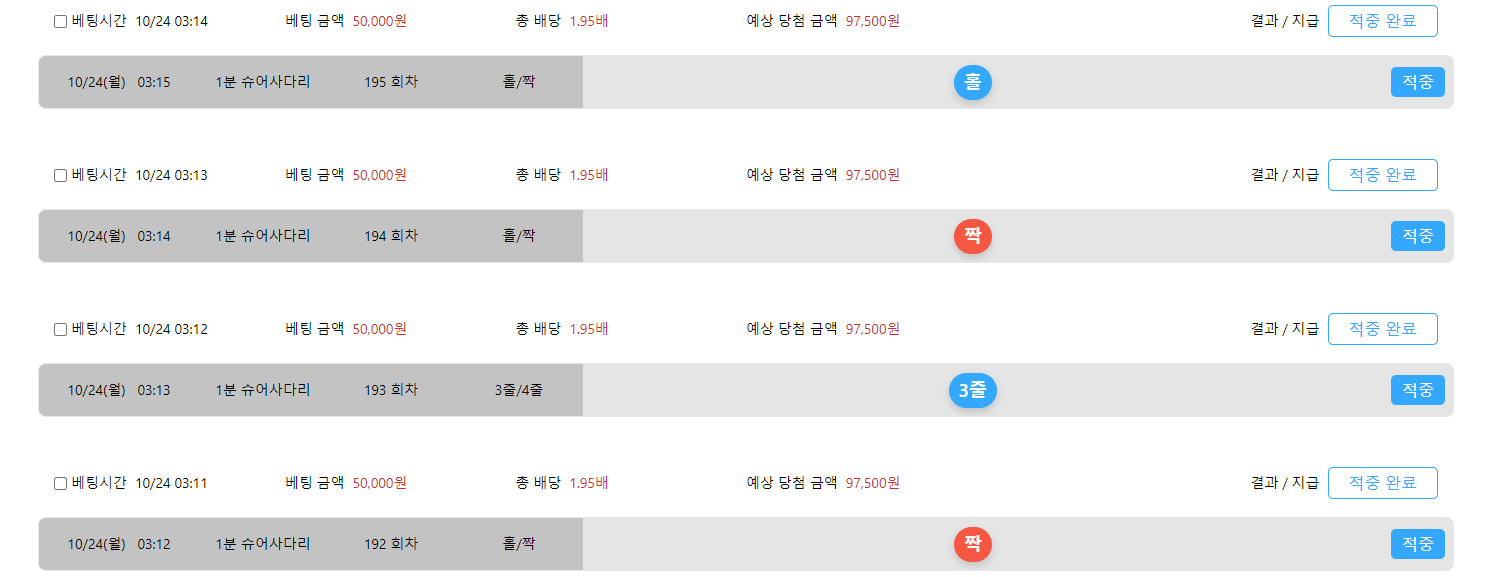Image resolution: width=1509 pixels, height=577 pixels.
Task: Click the 적중 badge in the 195 회차 row
Action: 1417,82
